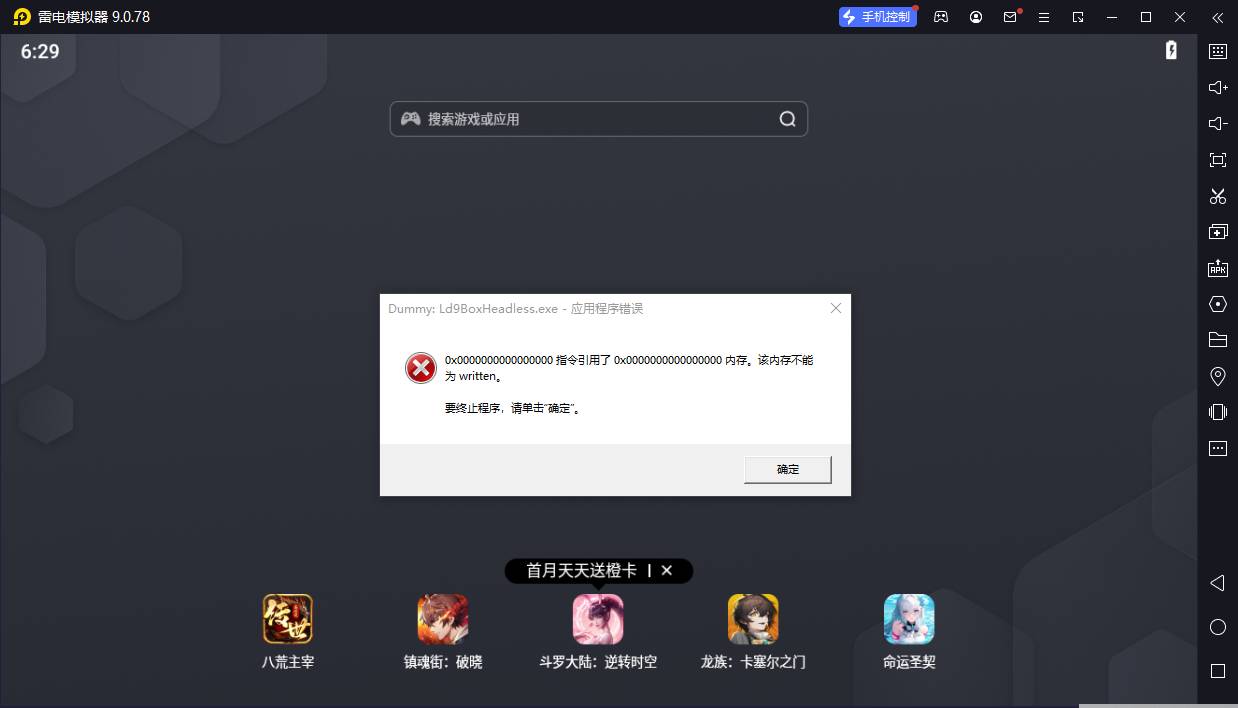This screenshot has height=708, width=1238.
Task: Collapse the sidebar with double chevron
Action: [x=1217, y=17]
